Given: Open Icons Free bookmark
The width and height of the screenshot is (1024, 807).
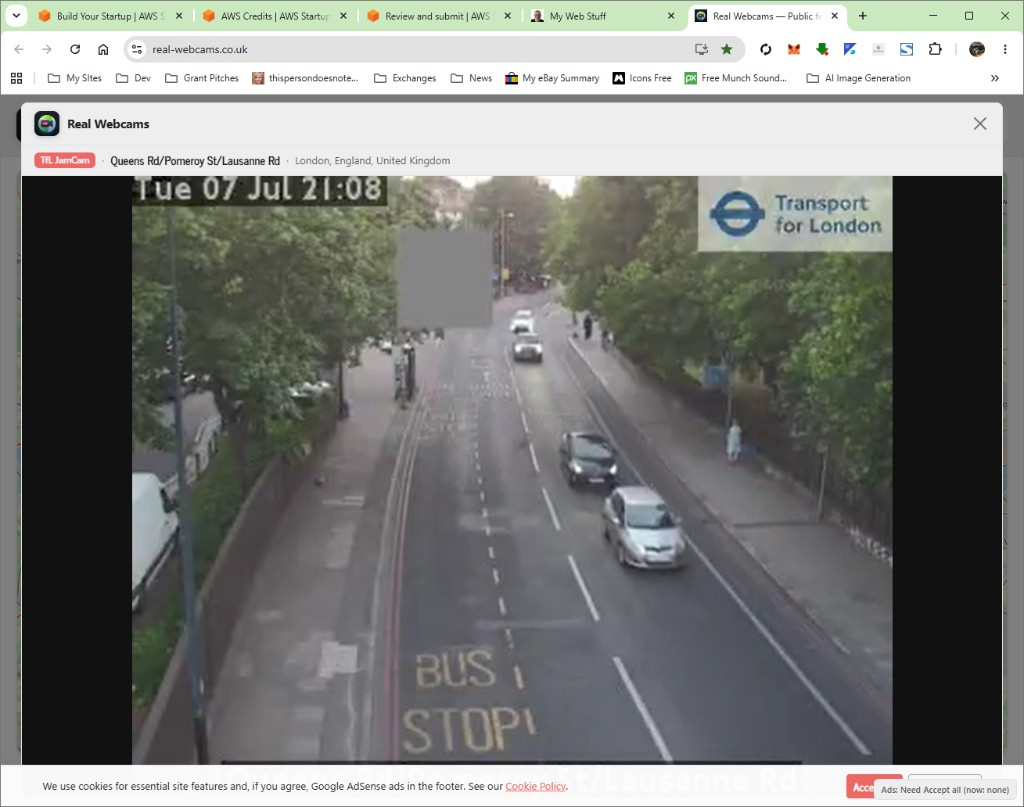Looking at the screenshot, I should (x=642, y=78).
